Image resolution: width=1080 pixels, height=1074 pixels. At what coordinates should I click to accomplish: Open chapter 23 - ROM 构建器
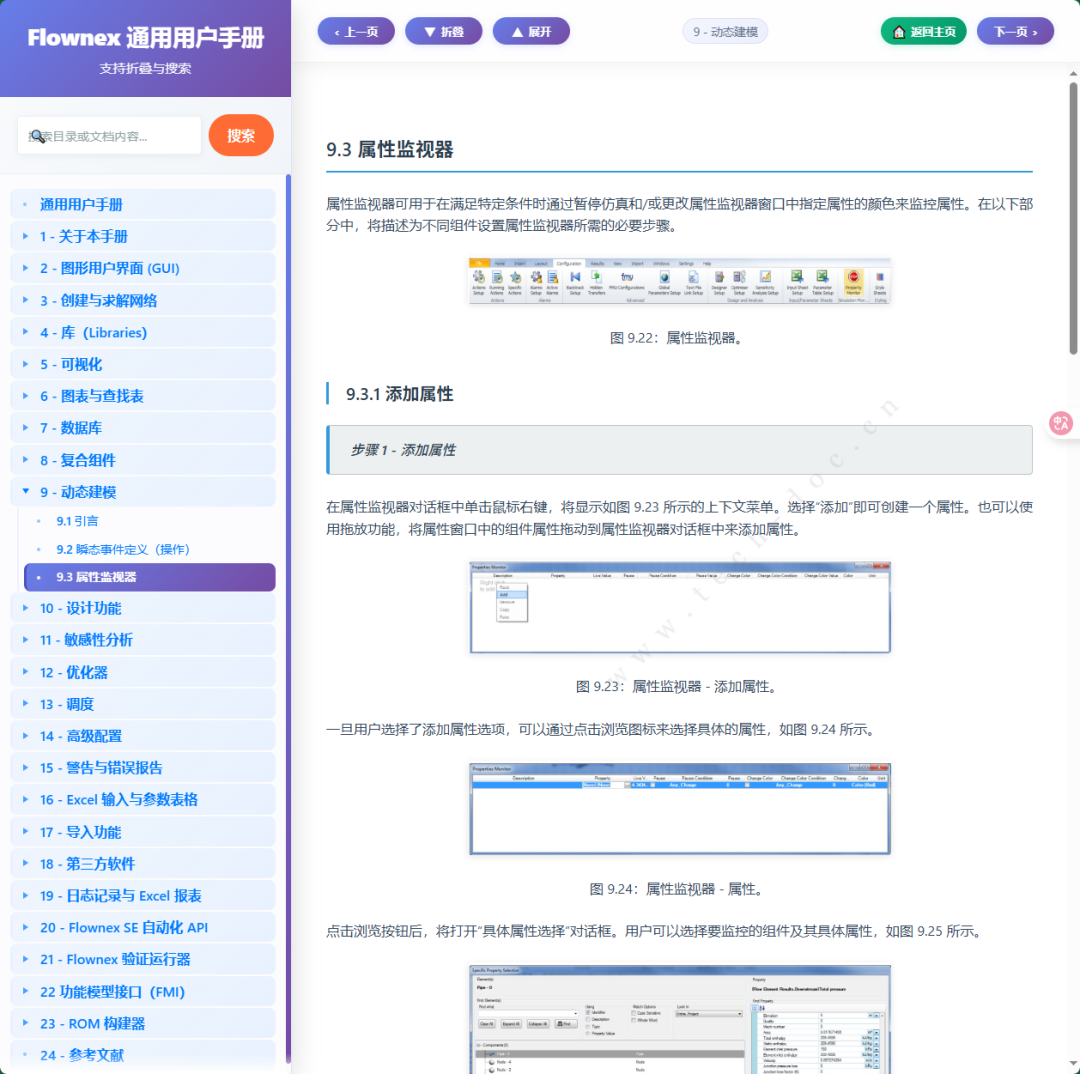pyautogui.click(x=143, y=1023)
